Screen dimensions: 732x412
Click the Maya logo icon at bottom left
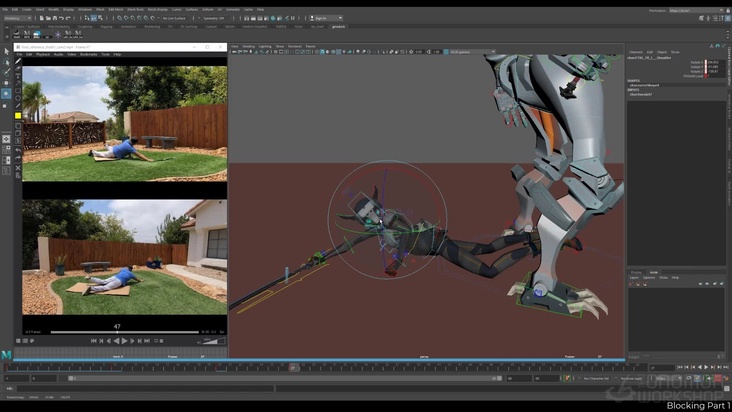click(x=6, y=354)
